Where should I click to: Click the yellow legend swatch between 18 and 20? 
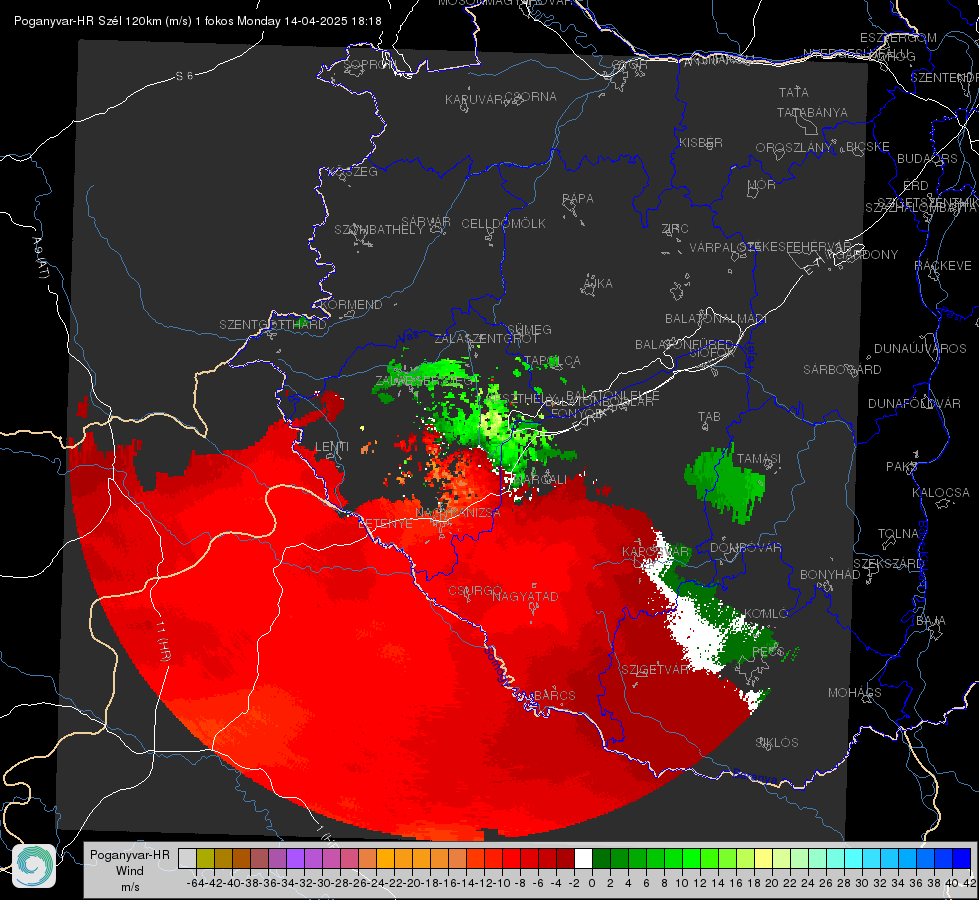click(764, 858)
